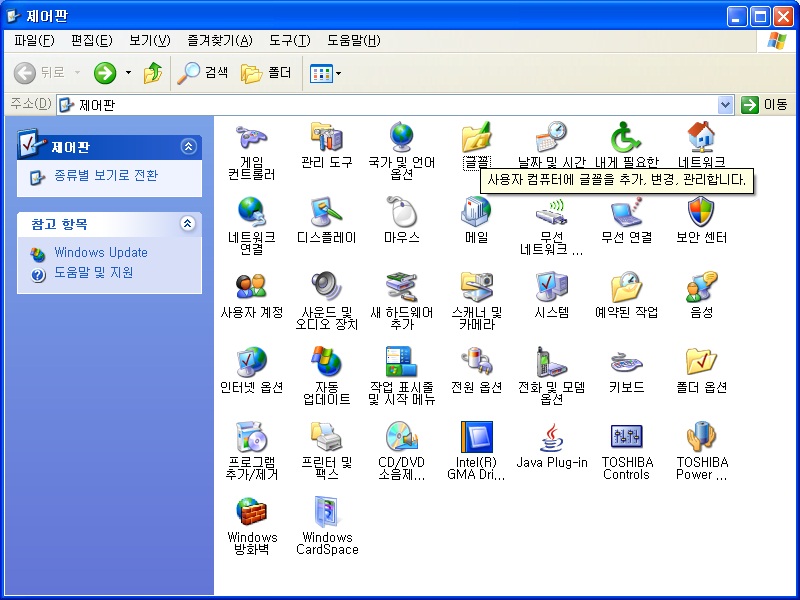Open 네트워크 연결 icon
The image size is (800, 600).
pos(252,212)
